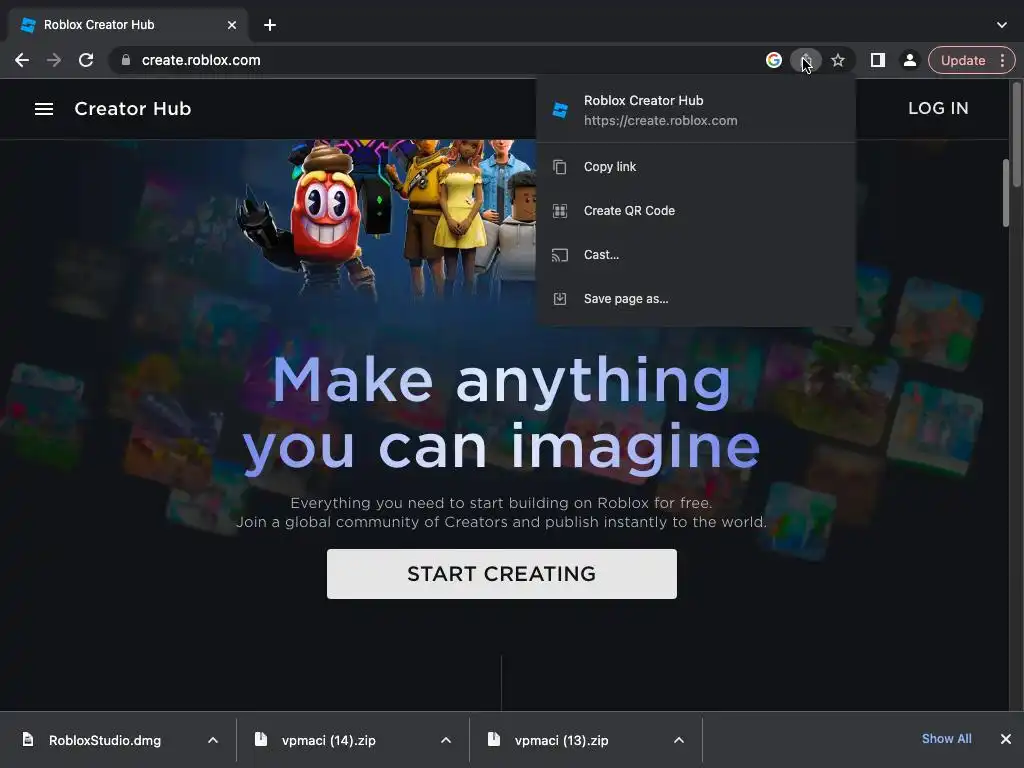Click the Update button in toolbar
The height and width of the screenshot is (768, 1024).
(963, 60)
